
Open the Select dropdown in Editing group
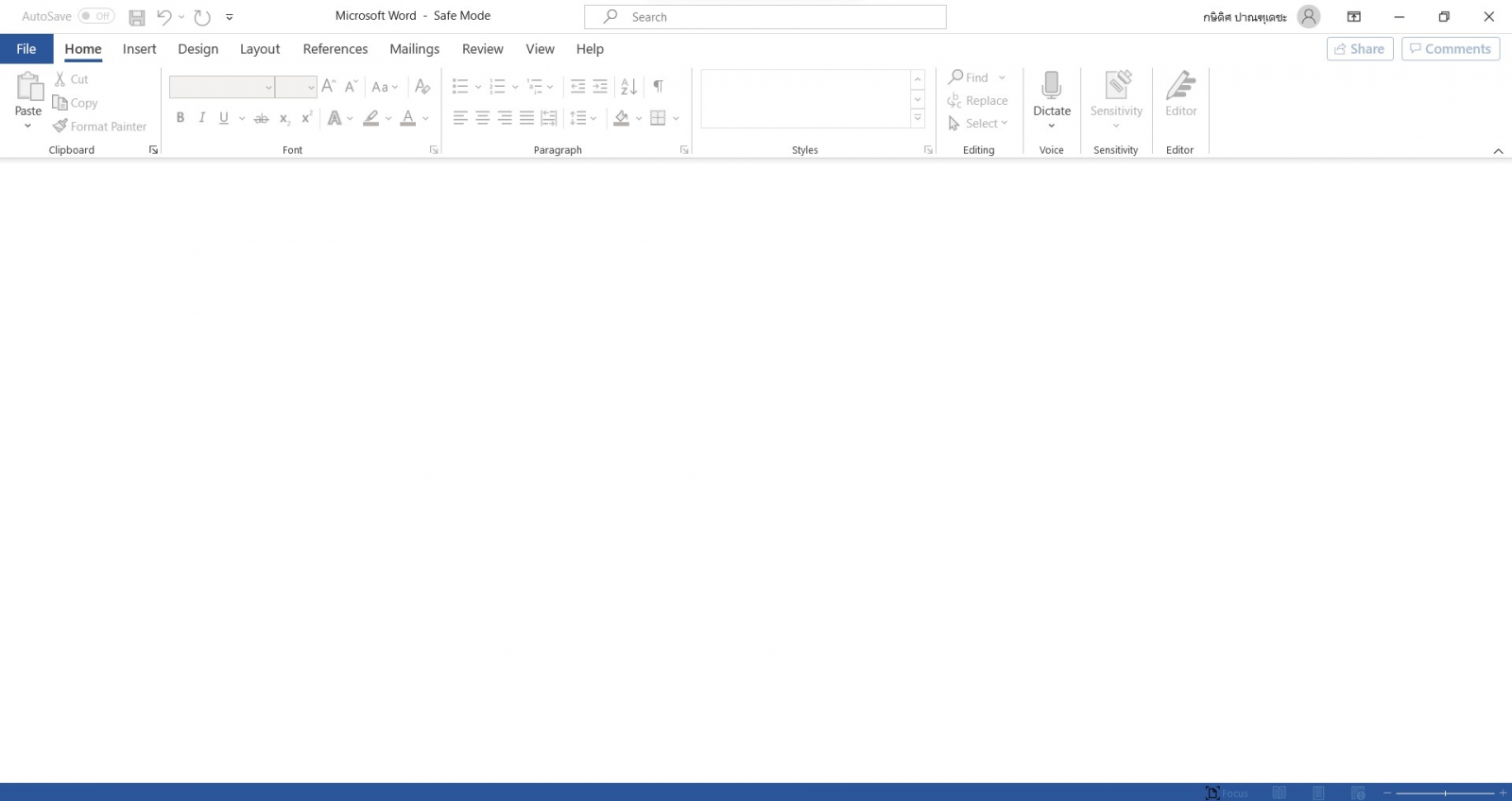click(x=978, y=124)
